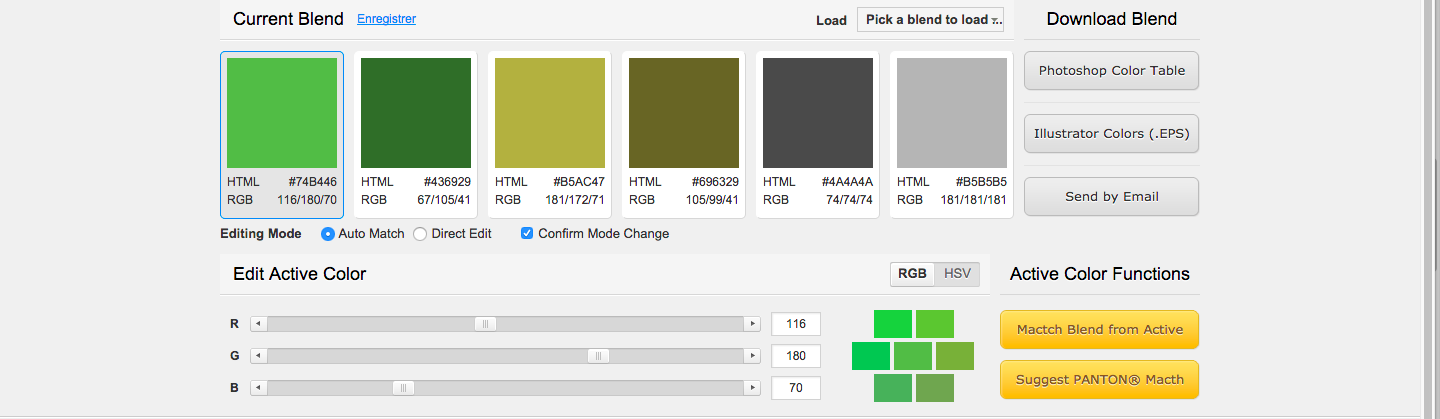Screen dimensions: 1440x419
Task: Click the B slider handle
Action: [403, 388]
